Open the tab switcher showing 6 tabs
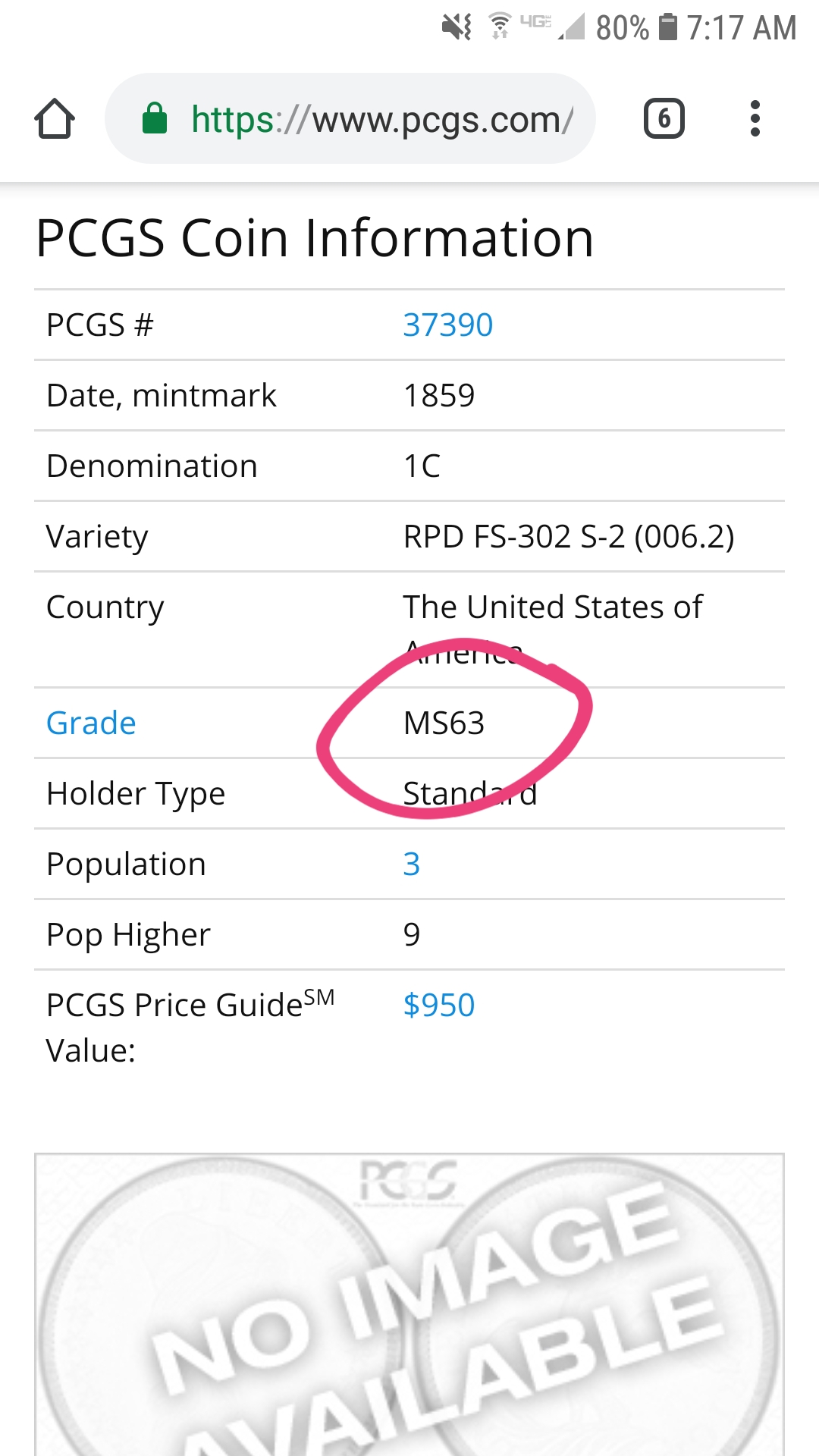Viewport: 819px width, 1456px height. pyautogui.click(x=664, y=119)
